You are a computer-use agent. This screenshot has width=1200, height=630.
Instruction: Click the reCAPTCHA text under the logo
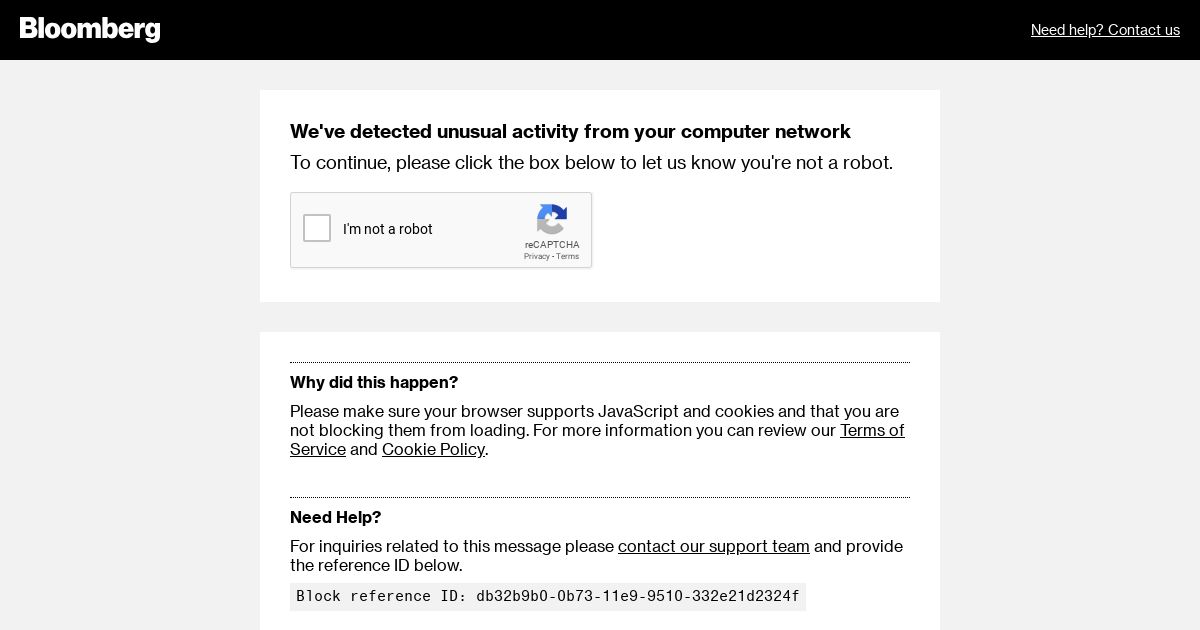point(552,244)
